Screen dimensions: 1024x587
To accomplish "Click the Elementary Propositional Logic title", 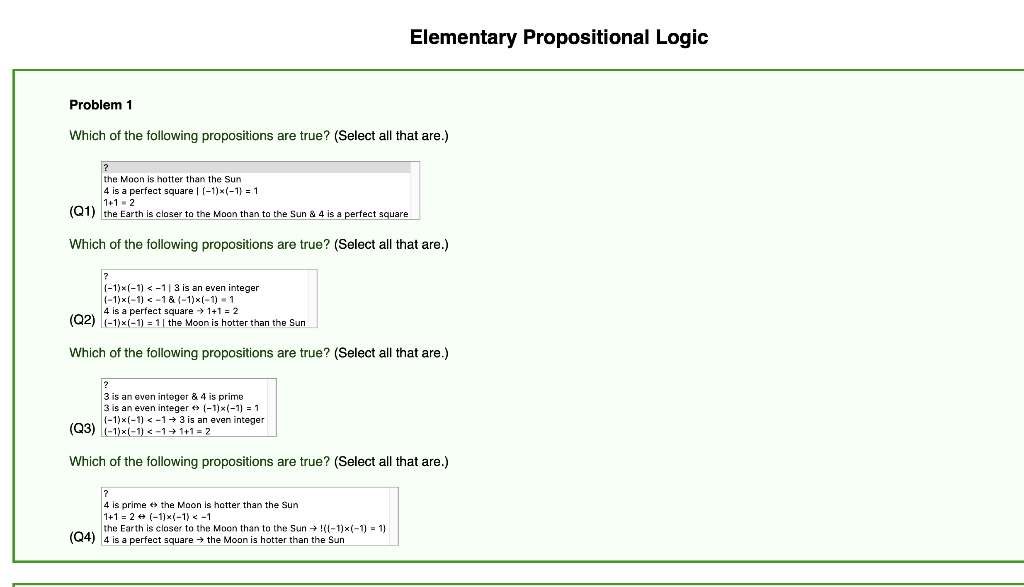I will 559,37.
